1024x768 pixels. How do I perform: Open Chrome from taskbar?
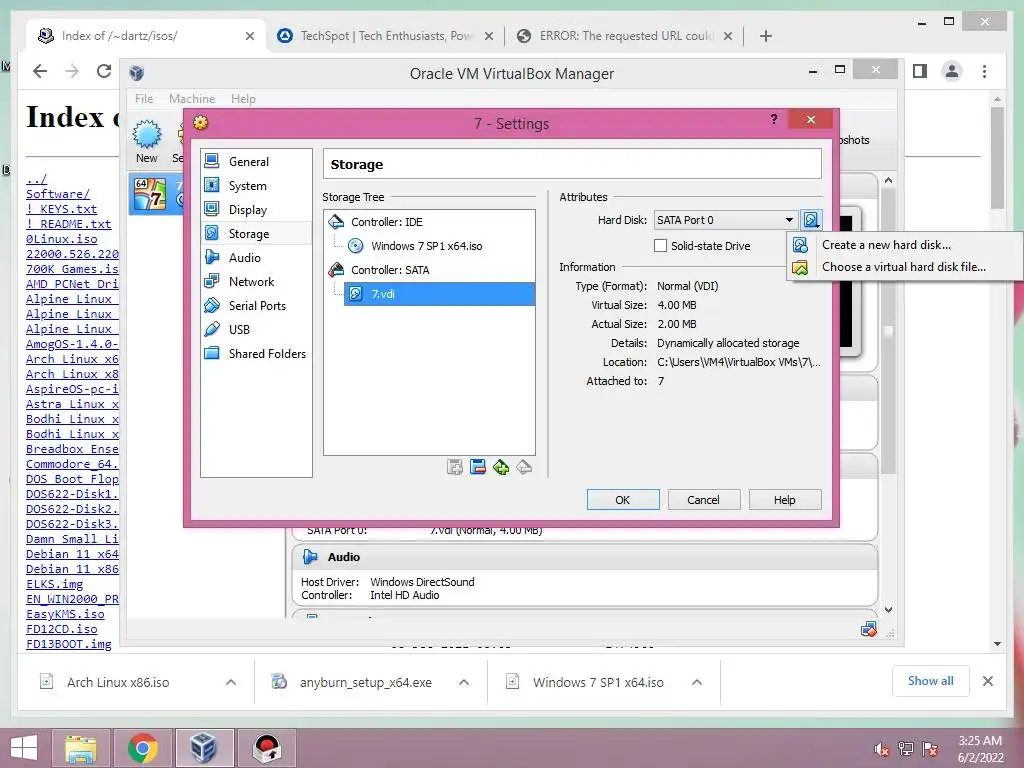coord(142,748)
